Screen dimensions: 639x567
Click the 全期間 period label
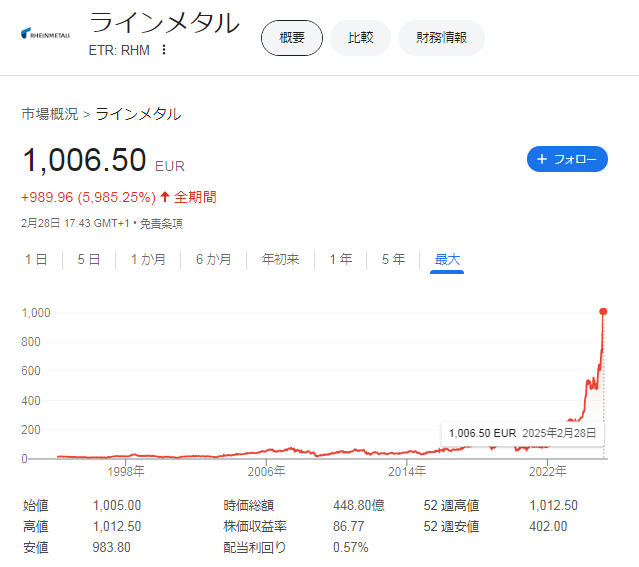pos(195,197)
